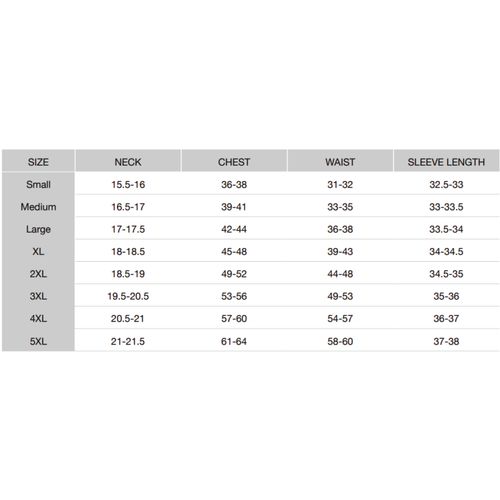This screenshot has height=500, width=500.
Task: Click the 2XL size row label
Action: point(38,274)
